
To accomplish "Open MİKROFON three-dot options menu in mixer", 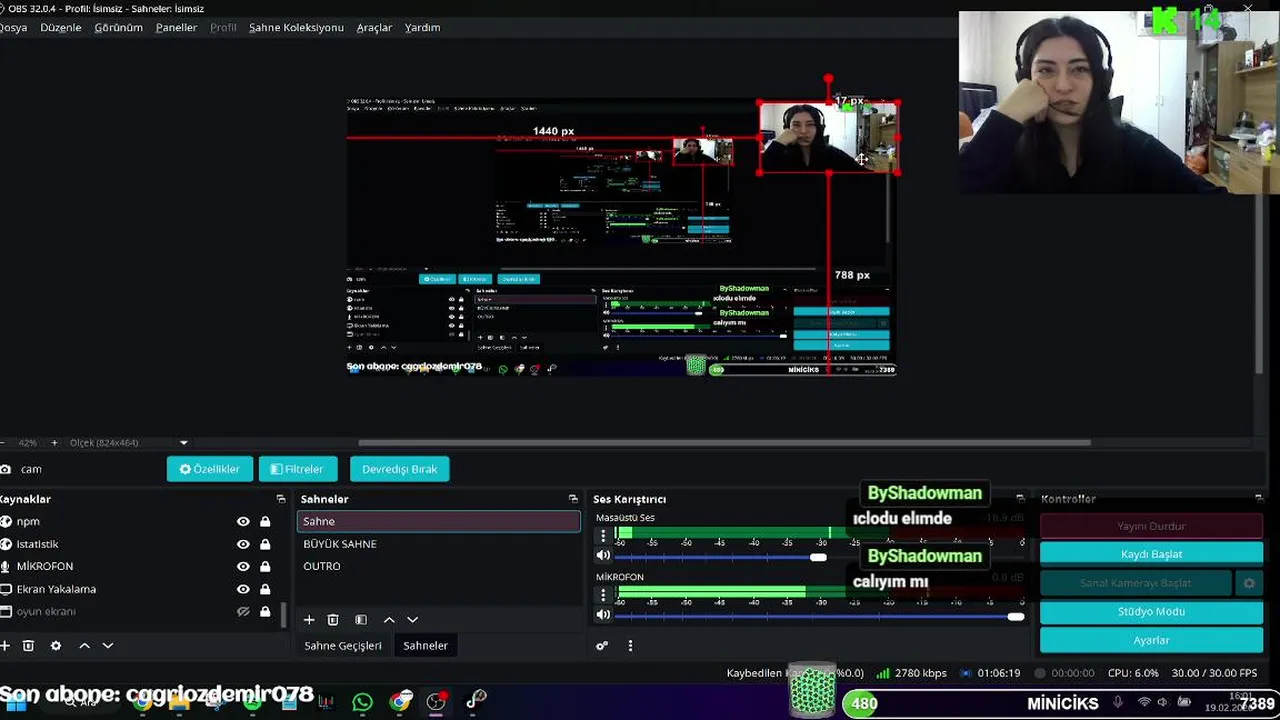I will pos(603,595).
